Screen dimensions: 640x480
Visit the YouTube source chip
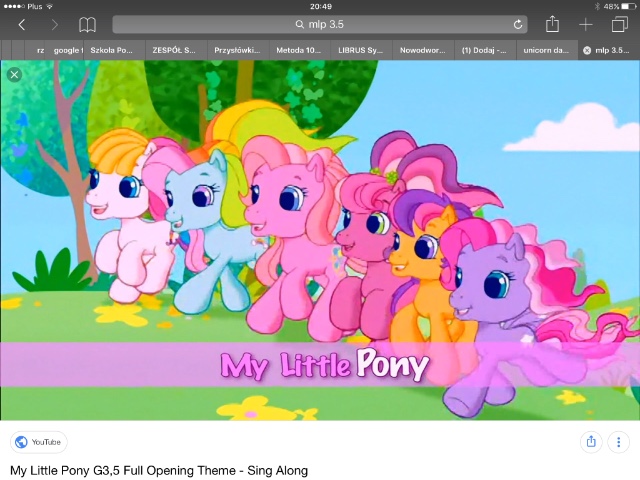39,441
